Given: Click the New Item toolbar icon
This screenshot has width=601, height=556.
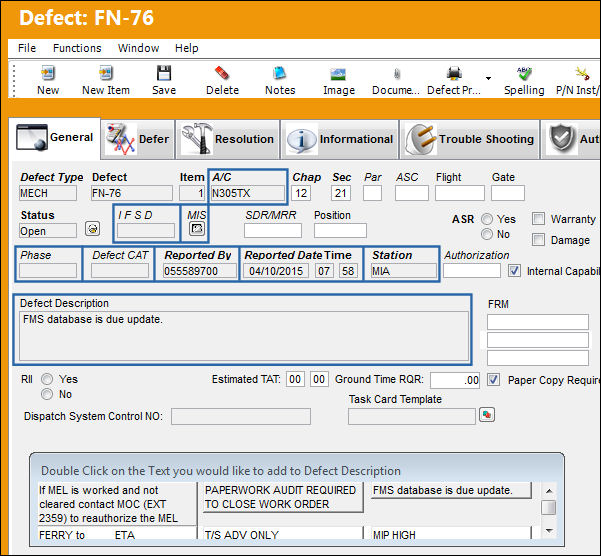Looking at the screenshot, I should click(106, 73).
